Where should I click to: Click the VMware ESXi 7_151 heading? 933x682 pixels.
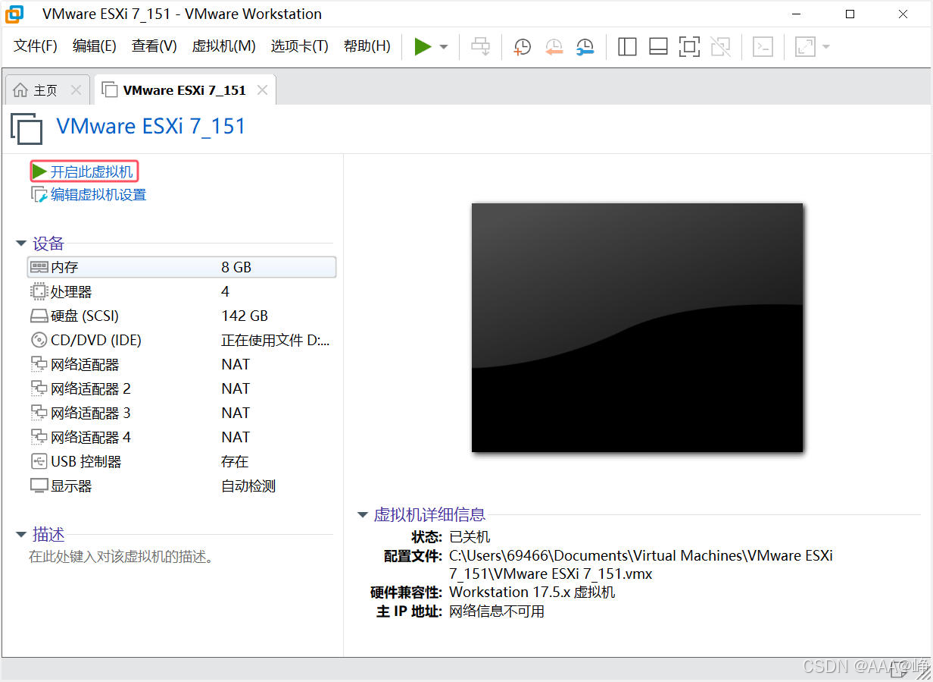tap(151, 126)
